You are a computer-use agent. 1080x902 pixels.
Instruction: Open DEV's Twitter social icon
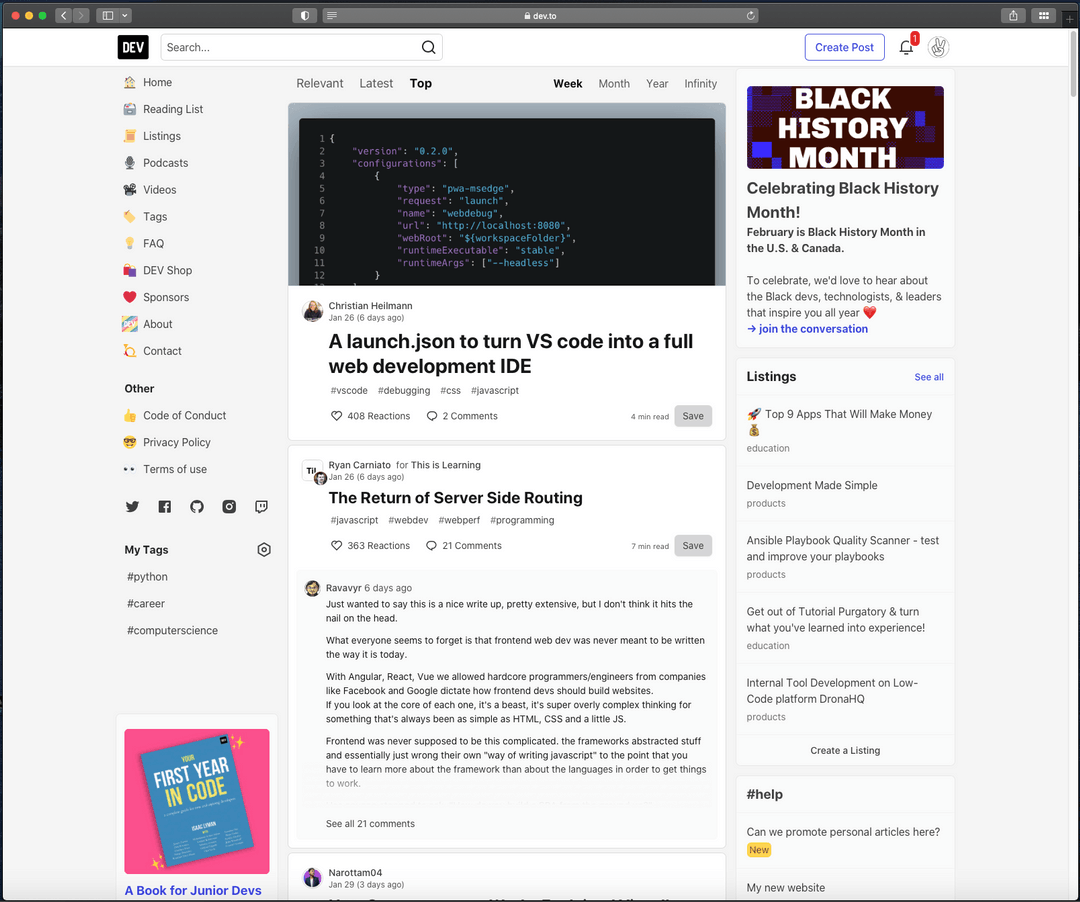click(x=131, y=507)
